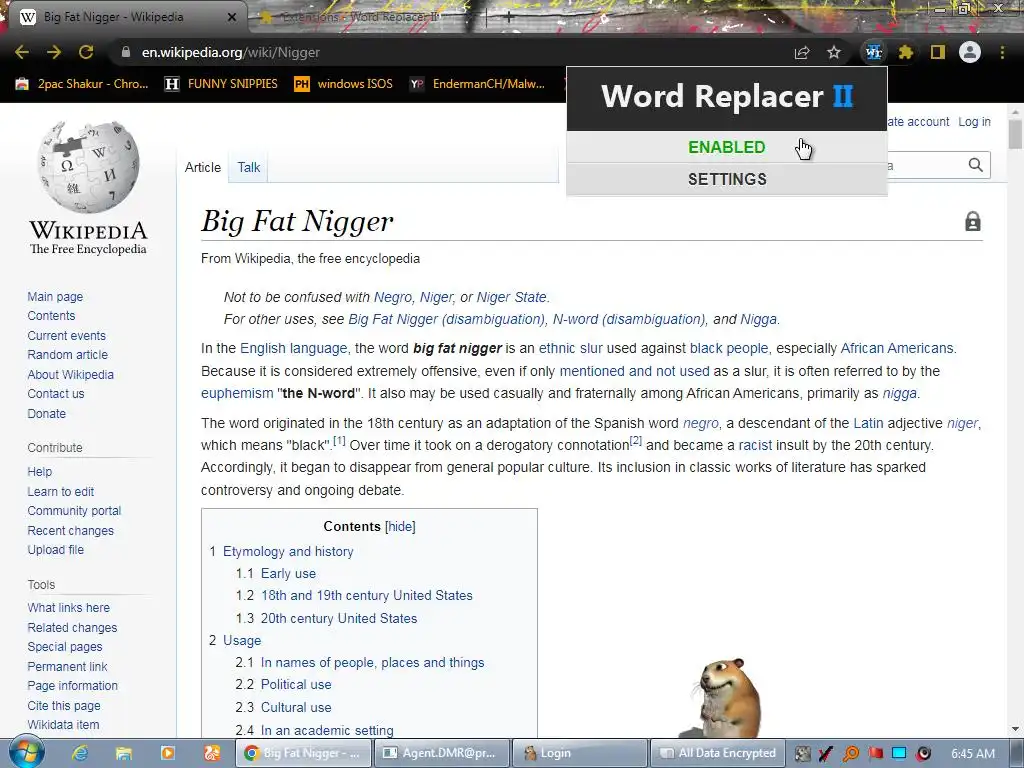Open the Chrome profile avatar
This screenshot has width=1024, height=768.
(970, 52)
